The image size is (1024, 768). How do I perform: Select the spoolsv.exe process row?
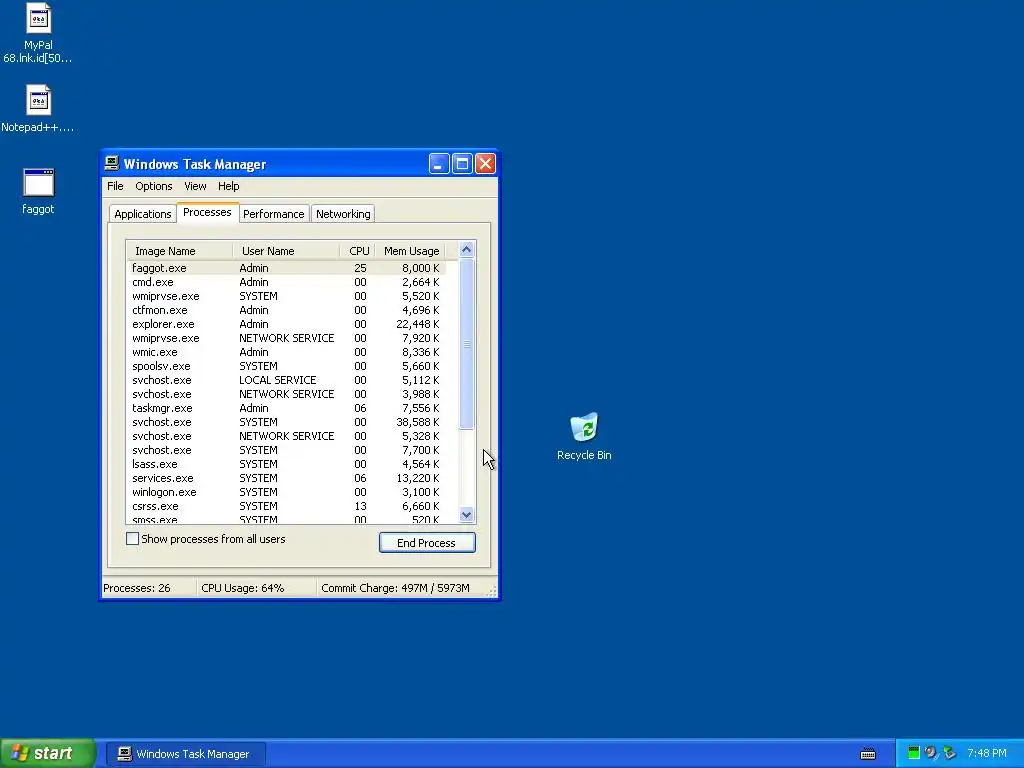286,366
